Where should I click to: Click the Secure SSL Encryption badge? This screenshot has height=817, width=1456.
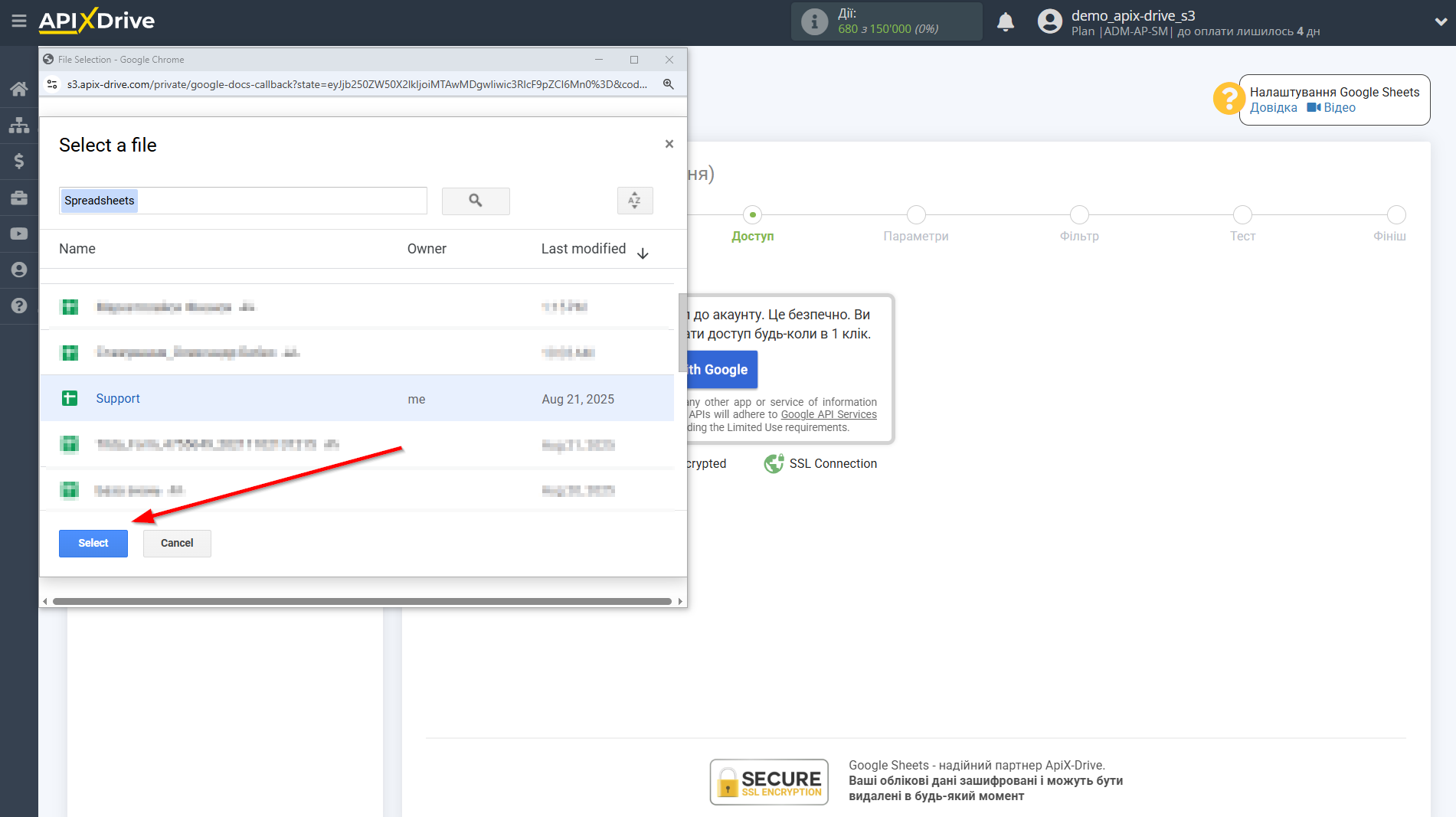coord(769,782)
